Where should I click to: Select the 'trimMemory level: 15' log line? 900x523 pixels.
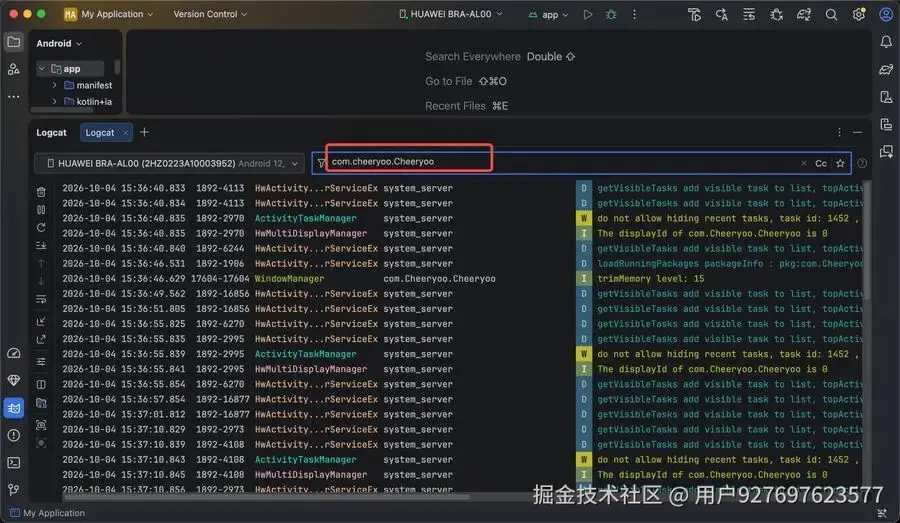(650, 278)
